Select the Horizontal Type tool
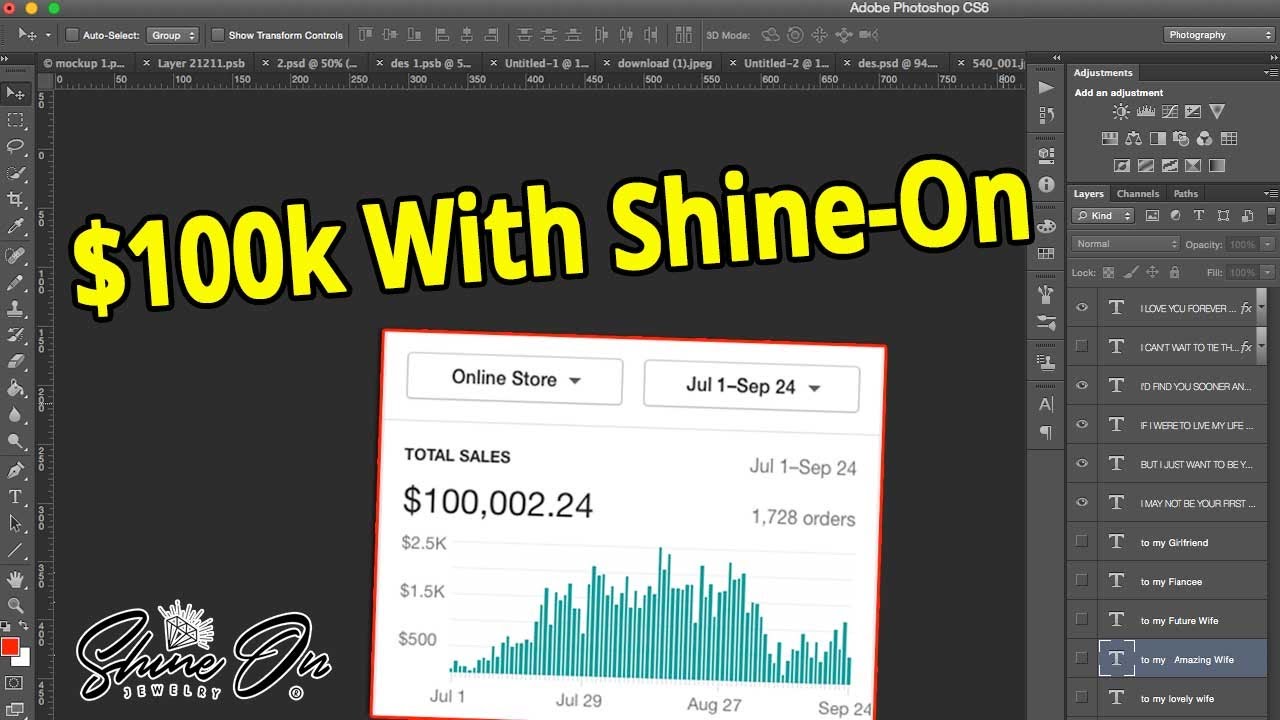 click(15, 497)
